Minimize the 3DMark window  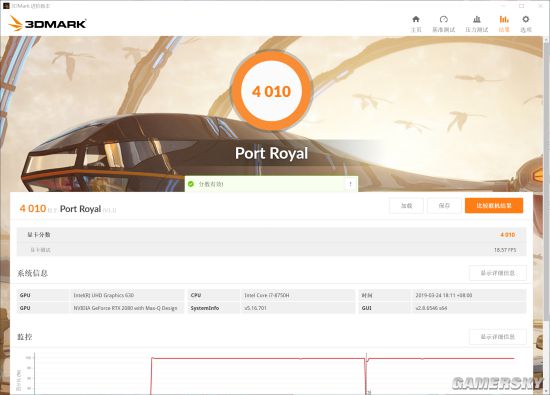(x=503, y=6)
